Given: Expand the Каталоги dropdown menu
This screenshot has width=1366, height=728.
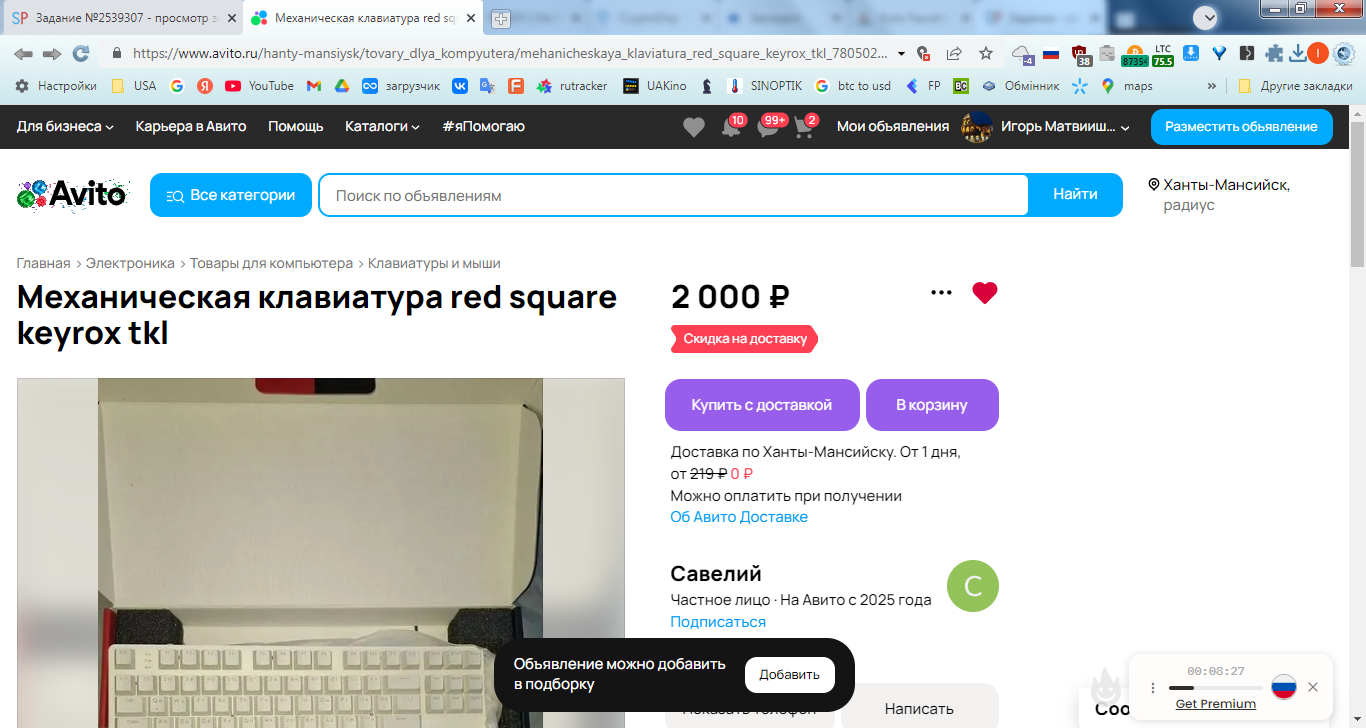Looking at the screenshot, I should pyautogui.click(x=382, y=126).
